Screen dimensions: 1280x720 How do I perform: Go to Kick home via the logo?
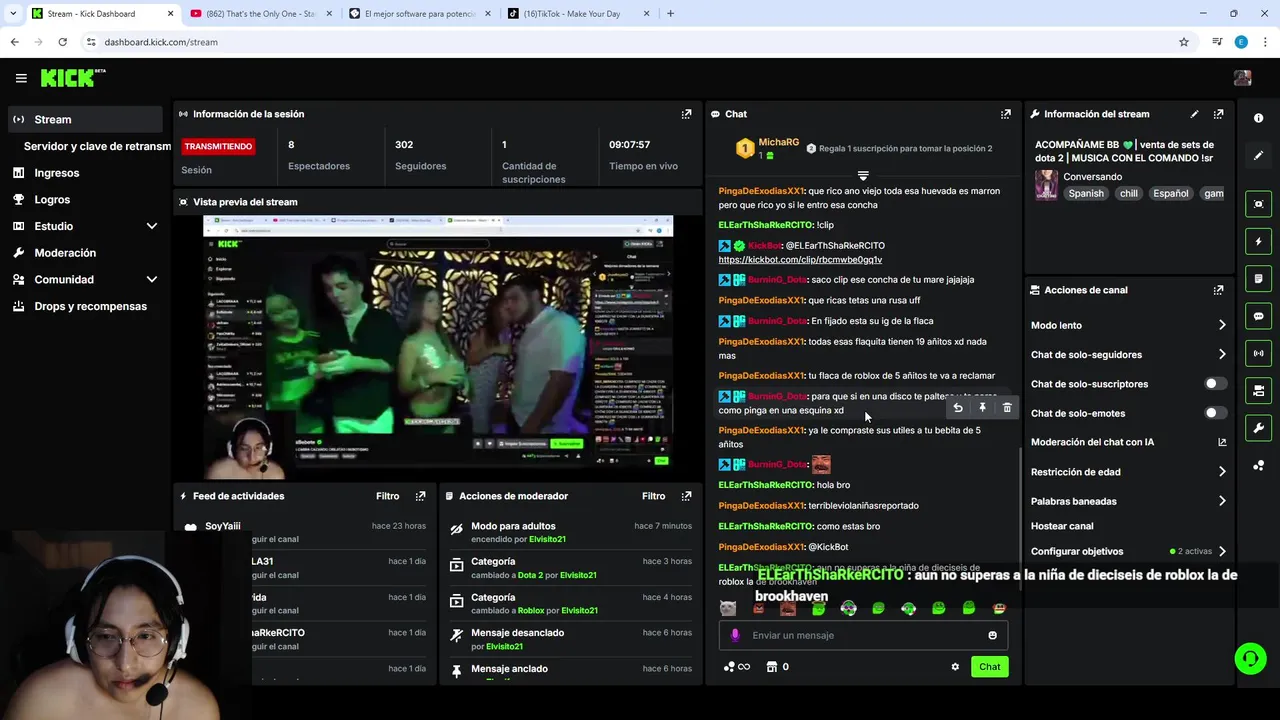coord(72,78)
